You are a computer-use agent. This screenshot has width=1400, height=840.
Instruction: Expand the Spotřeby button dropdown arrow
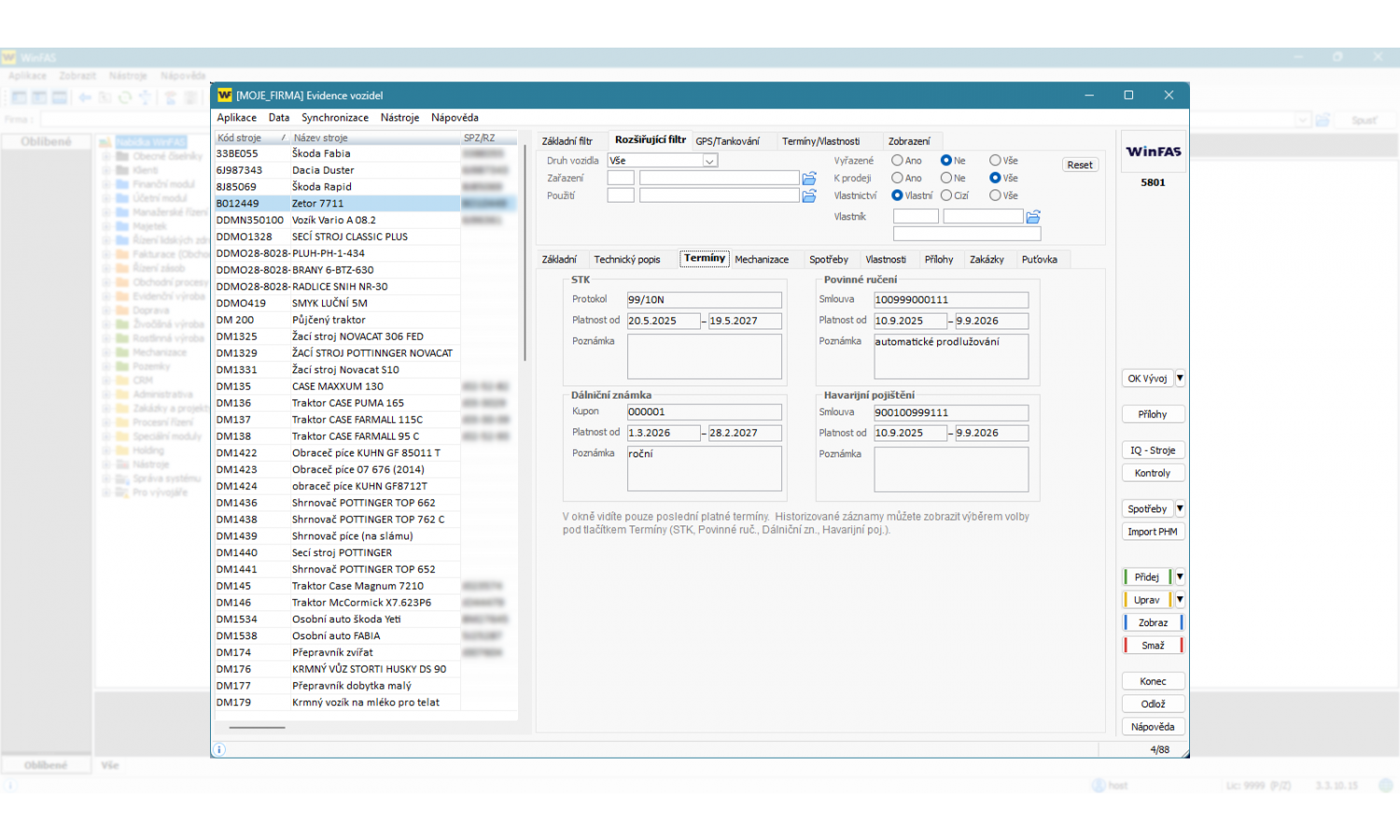pyautogui.click(x=1180, y=509)
